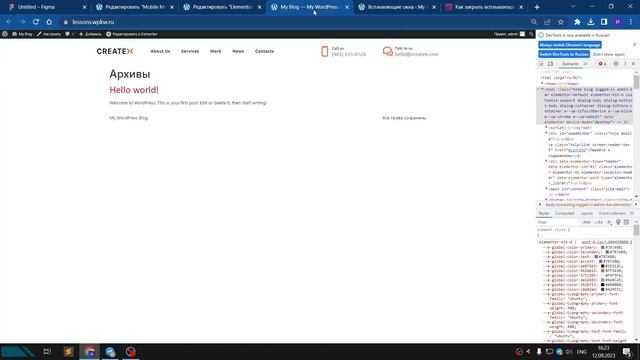Click the DevTools error count badge
This screenshot has height=360, width=640.
[602, 64]
